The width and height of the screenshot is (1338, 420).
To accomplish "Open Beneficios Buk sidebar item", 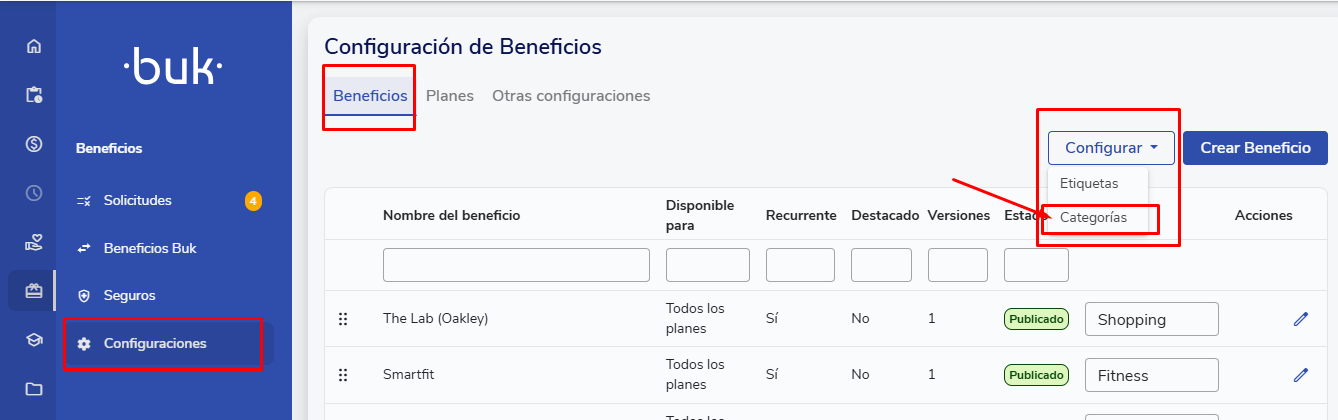I will click(x=150, y=248).
